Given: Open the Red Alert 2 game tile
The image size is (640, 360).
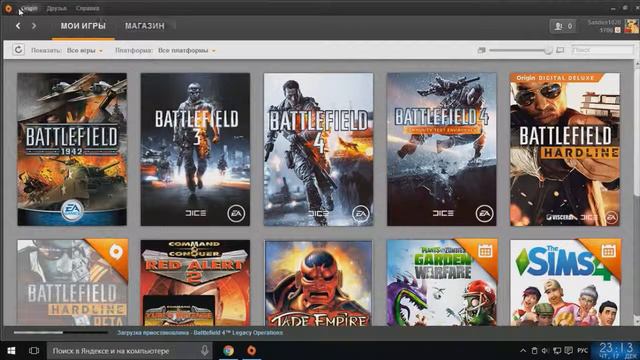Looking at the screenshot, I should 196,282.
